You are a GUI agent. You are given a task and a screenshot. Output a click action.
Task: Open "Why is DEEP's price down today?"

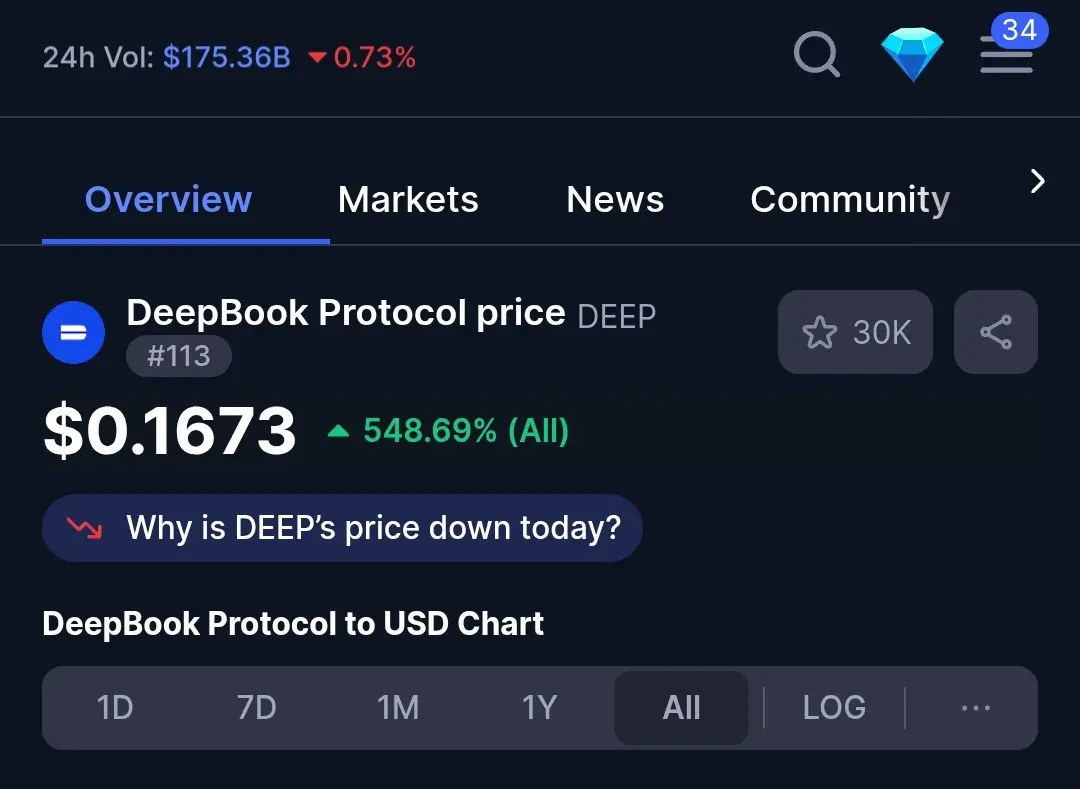point(342,528)
